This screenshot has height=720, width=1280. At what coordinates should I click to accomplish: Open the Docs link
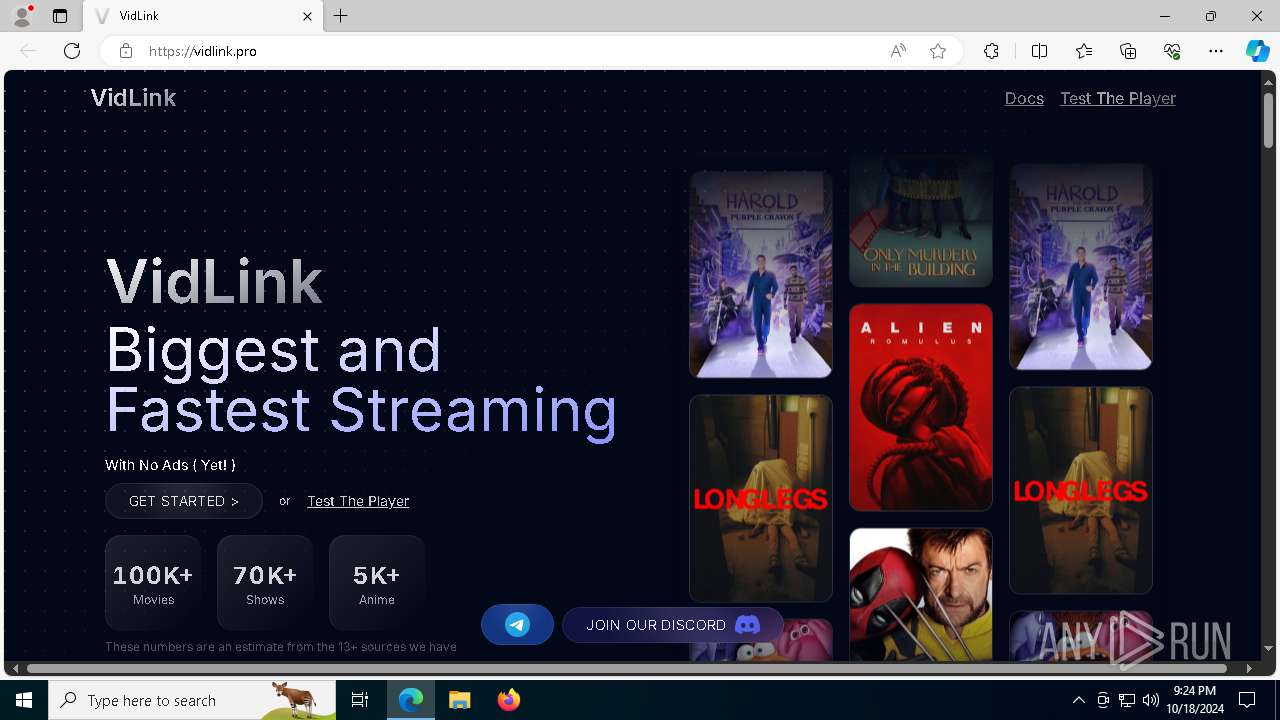[x=1024, y=98]
